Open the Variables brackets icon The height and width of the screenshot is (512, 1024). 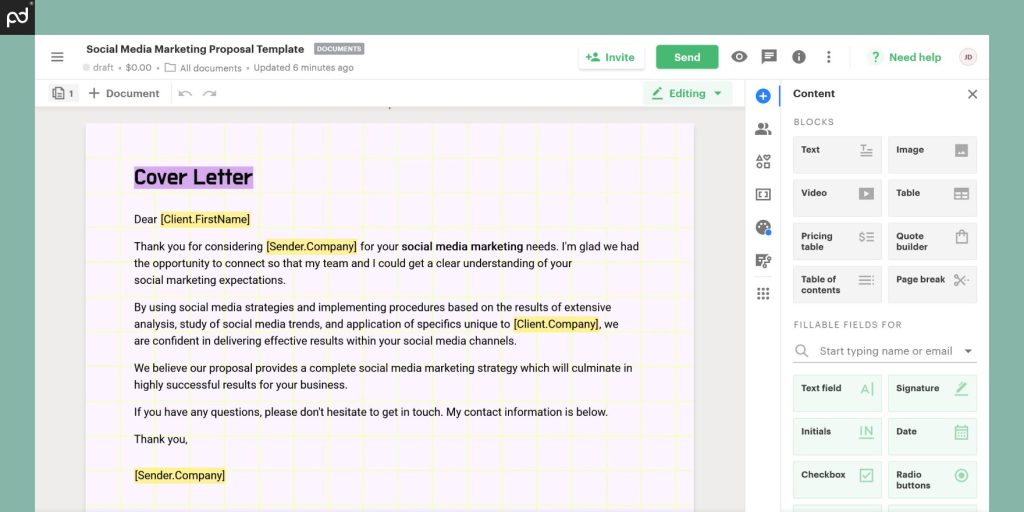coord(763,194)
